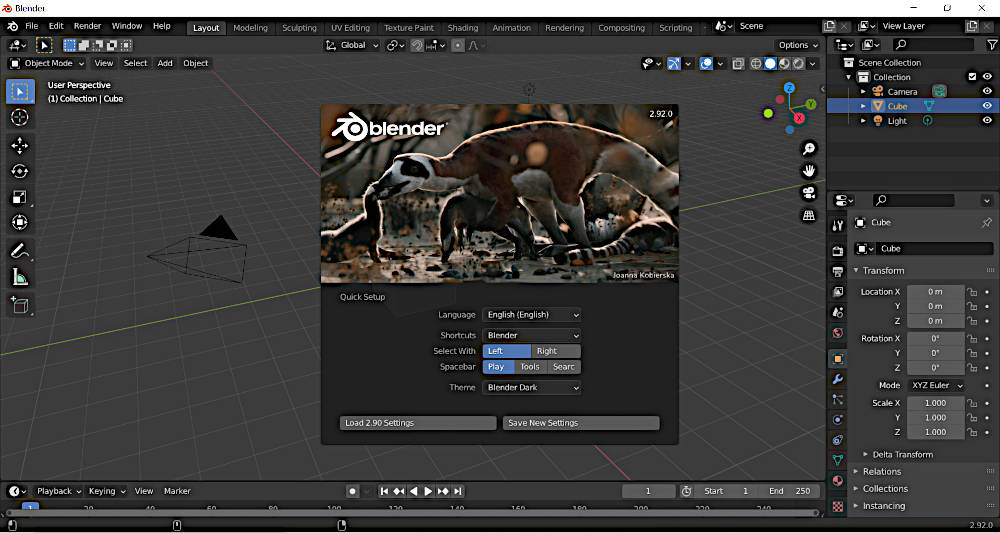Toggle visibility of Light object

(x=986, y=120)
